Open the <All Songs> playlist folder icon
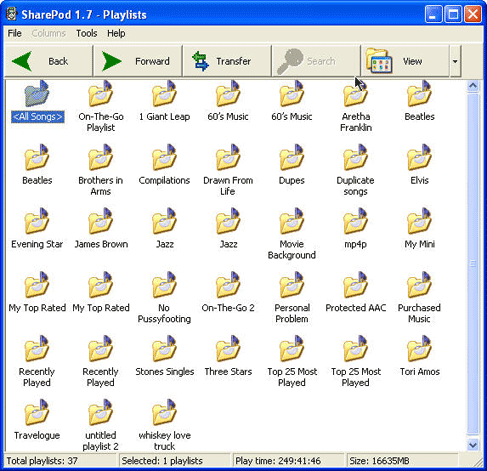The height and width of the screenshot is (471, 487). [x=37, y=93]
